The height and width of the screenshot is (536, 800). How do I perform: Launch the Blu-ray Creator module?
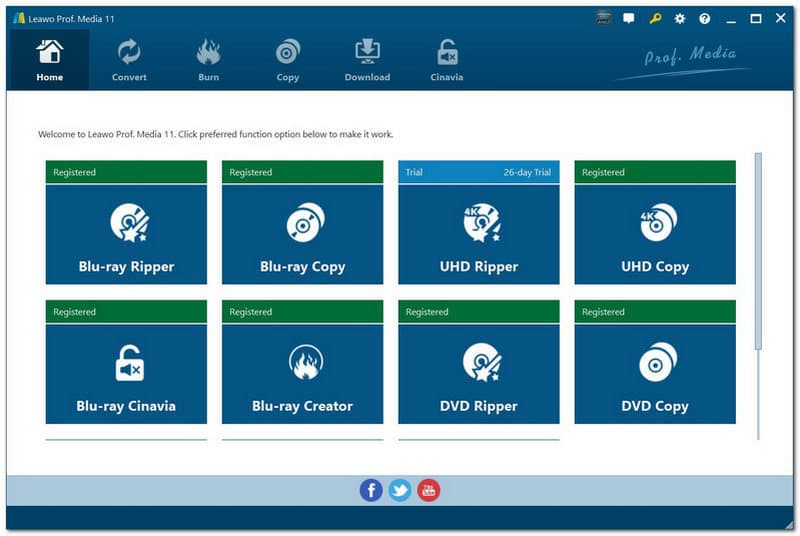click(x=302, y=373)
